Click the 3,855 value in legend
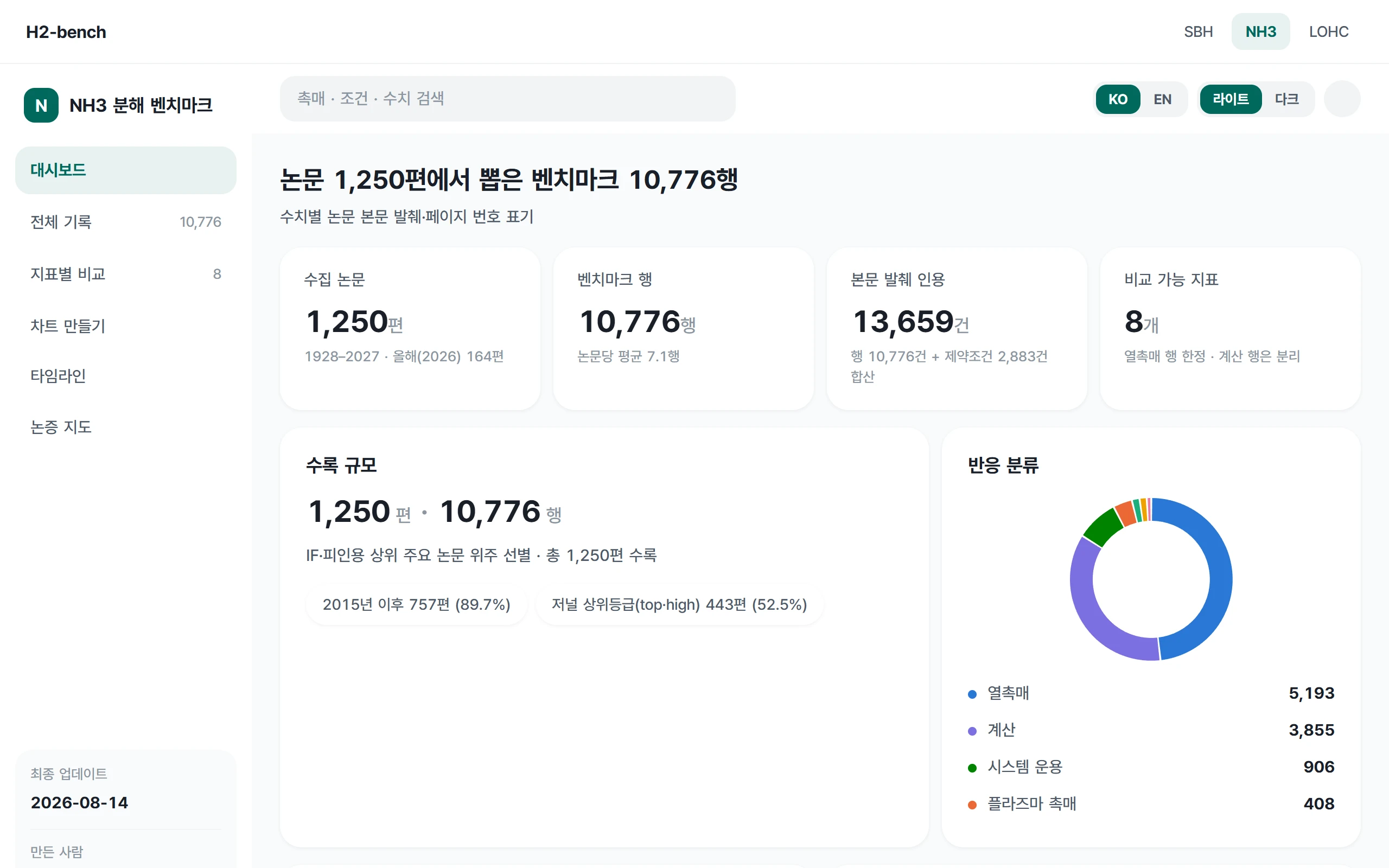The width and height of the screenshot is (1389, 868). (x=1311, y=730)
